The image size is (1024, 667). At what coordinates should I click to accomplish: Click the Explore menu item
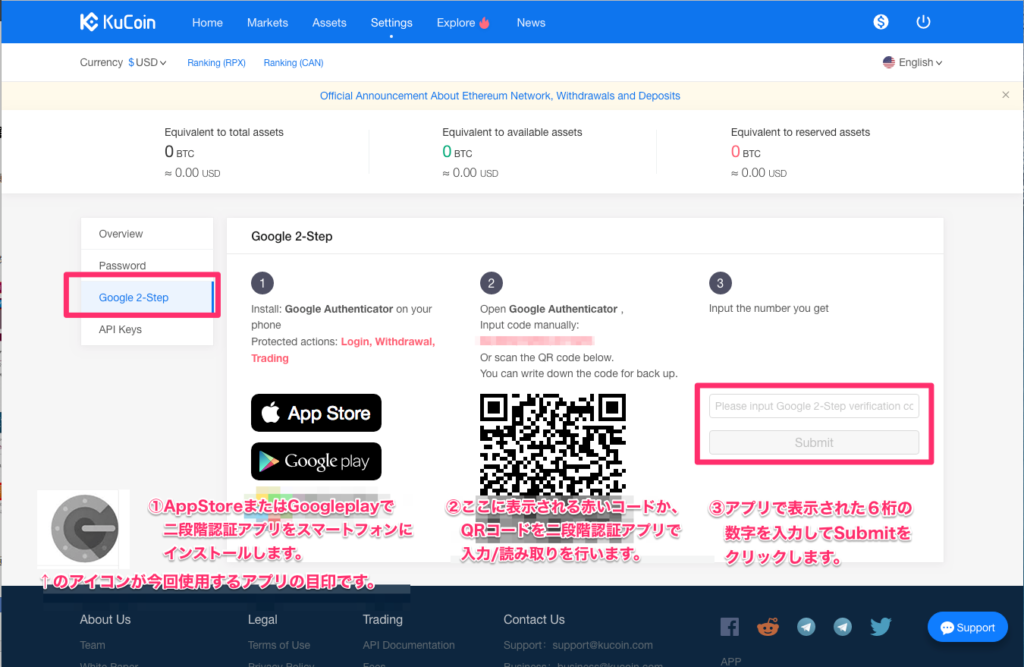pos(463,23)
